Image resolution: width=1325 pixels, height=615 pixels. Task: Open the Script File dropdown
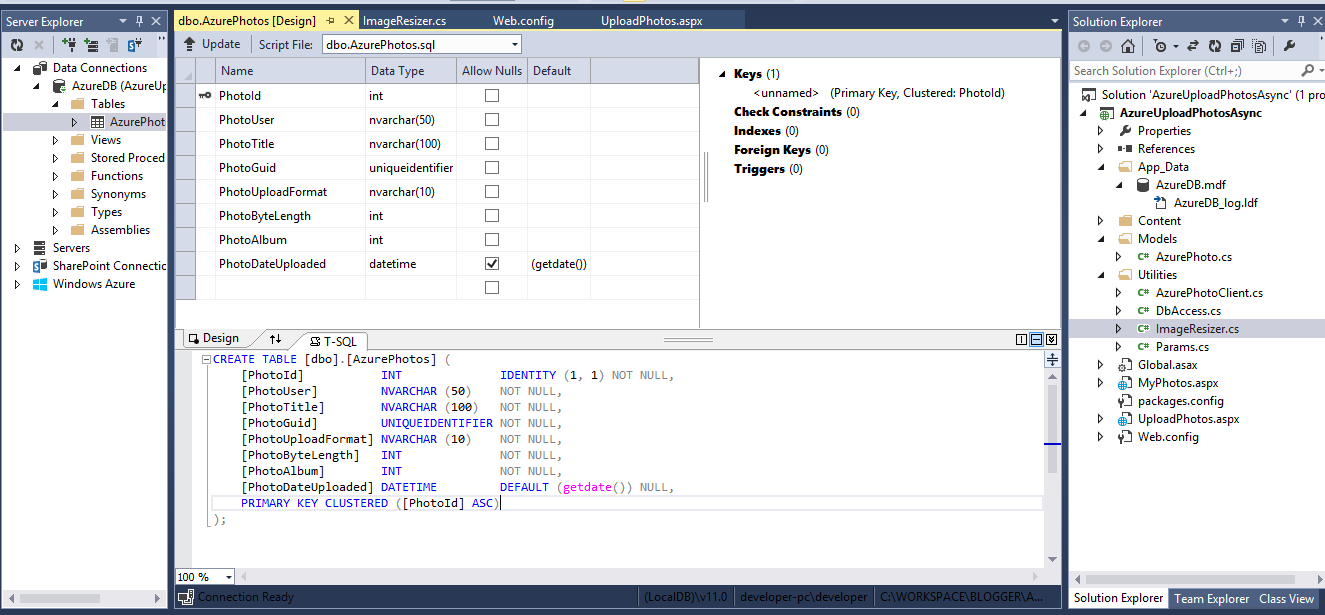tap(515, 44)
